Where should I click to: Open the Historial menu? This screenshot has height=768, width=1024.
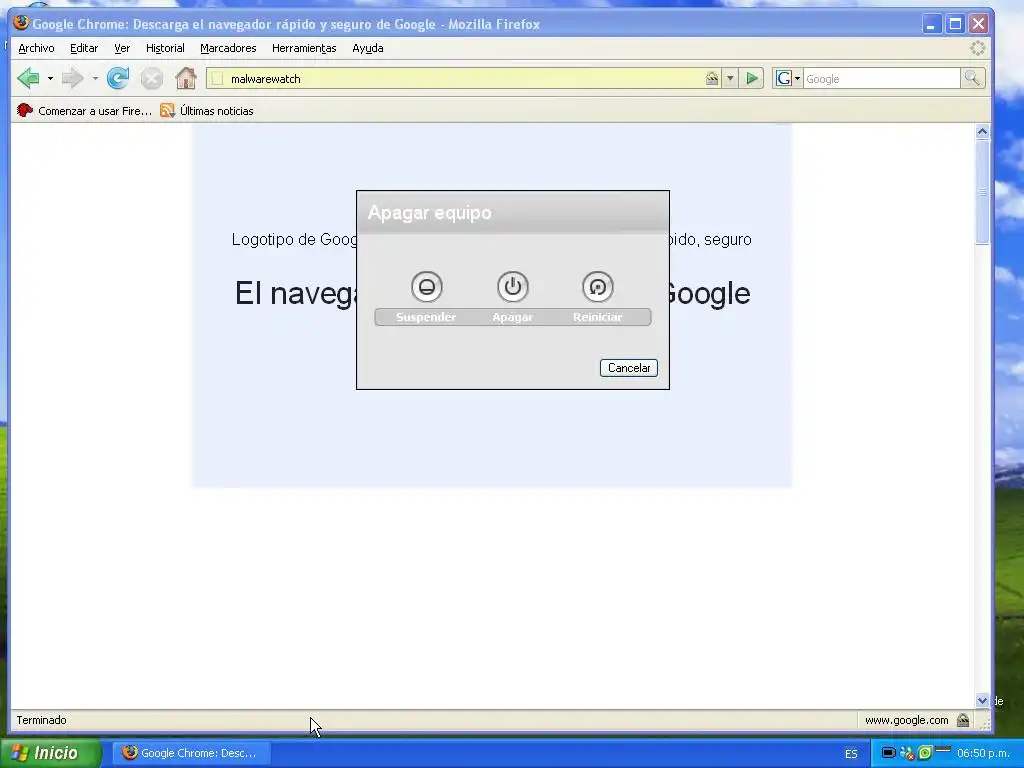tap(165, 48)
